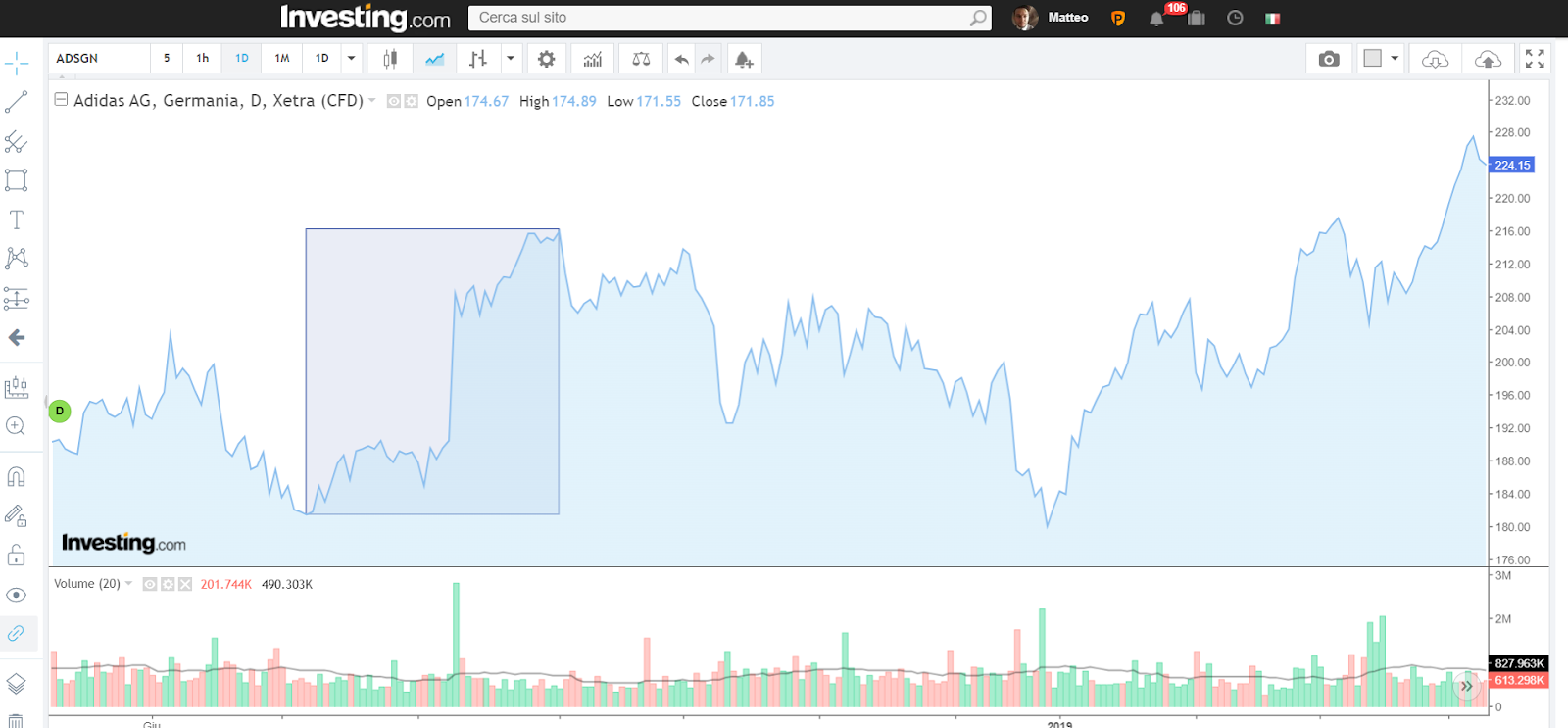Select the text annotation tool
The width and height of the screenshot is (1568, 728).
(x=17, y=219)
